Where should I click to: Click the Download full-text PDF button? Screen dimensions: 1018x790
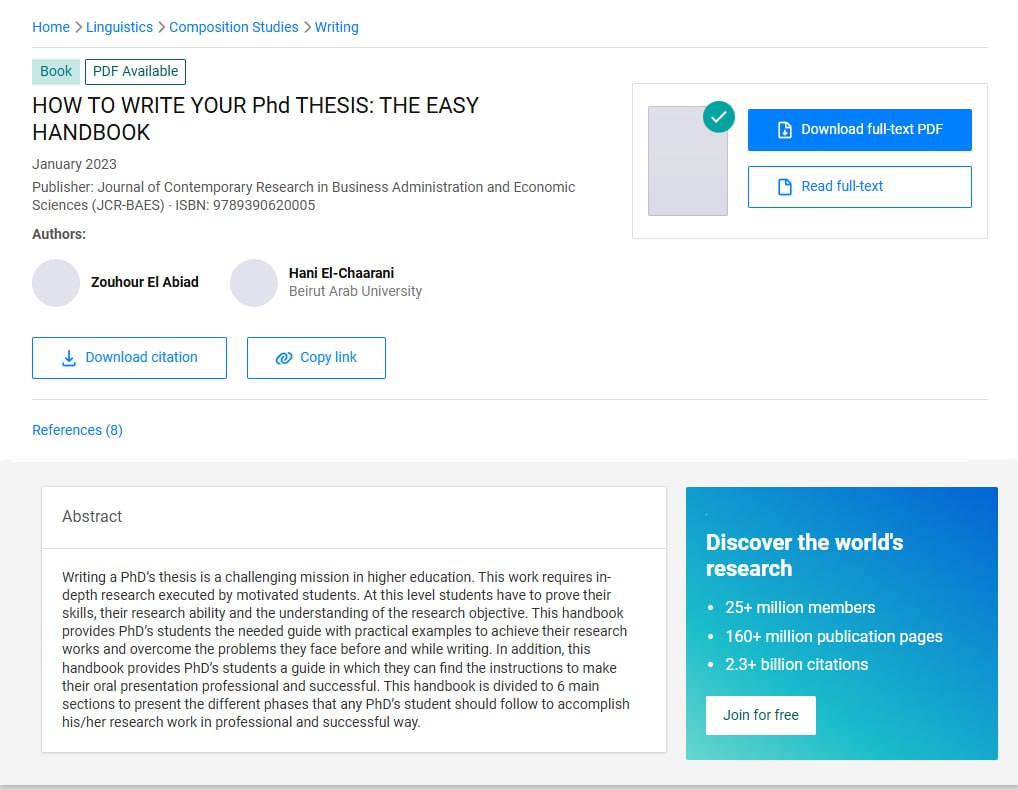(859, 130)
